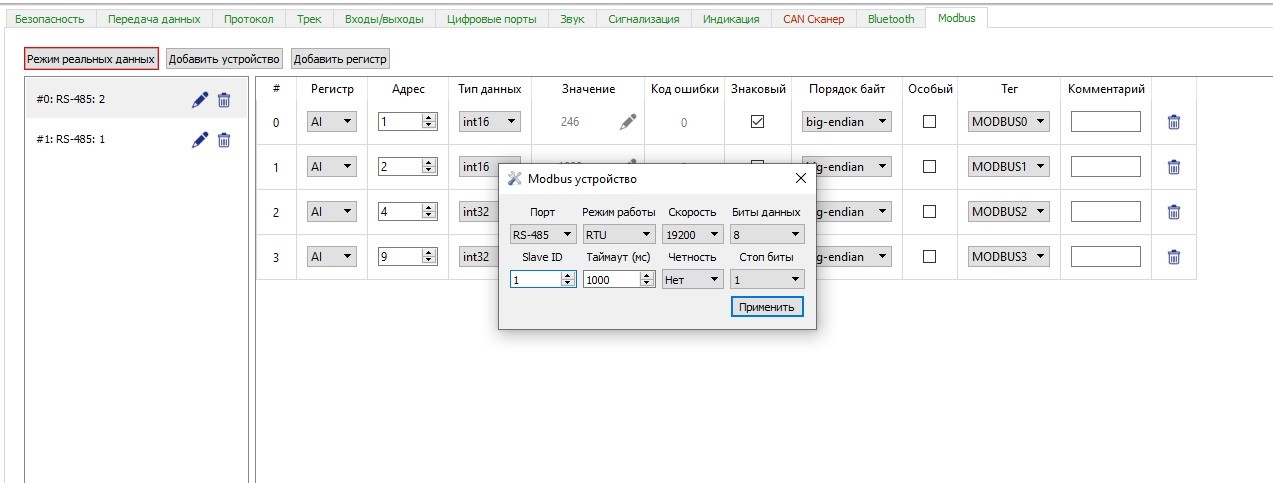This screenshot has height=483, width=1273.
Task: Delete device #1 RS-485: 1 using trash icon
Action: pos(224,140)
